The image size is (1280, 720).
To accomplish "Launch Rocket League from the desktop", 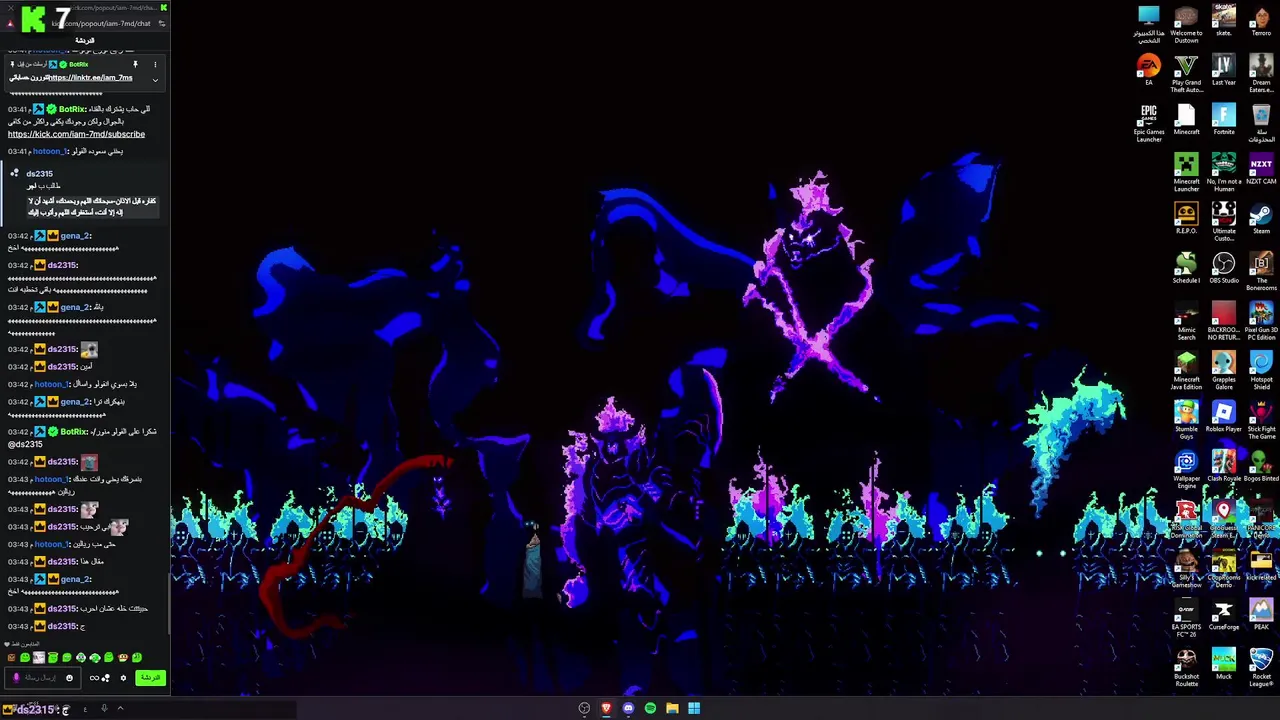I will pyautogui.click(x=1261, y=667).
